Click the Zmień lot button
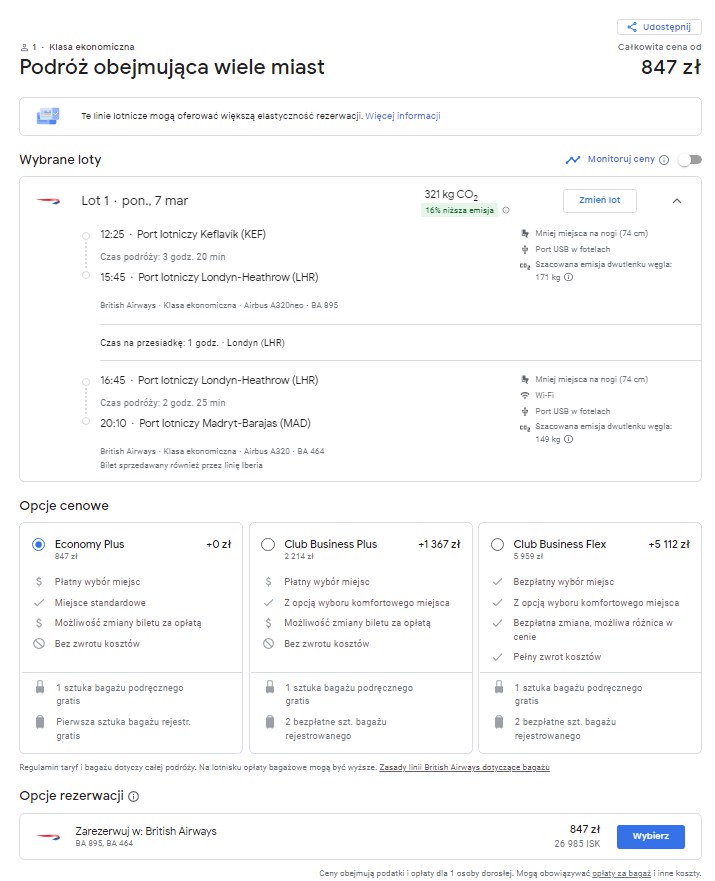The height and width of the screenshot is (881, 715). point(600,201)
